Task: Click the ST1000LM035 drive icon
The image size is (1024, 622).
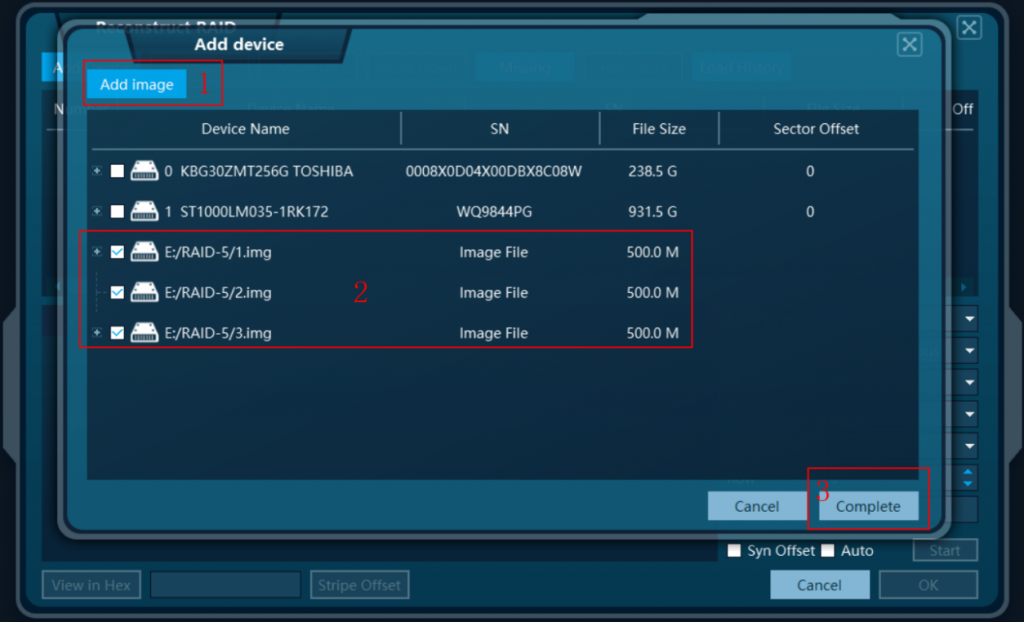Action: (x=145, y=212)
